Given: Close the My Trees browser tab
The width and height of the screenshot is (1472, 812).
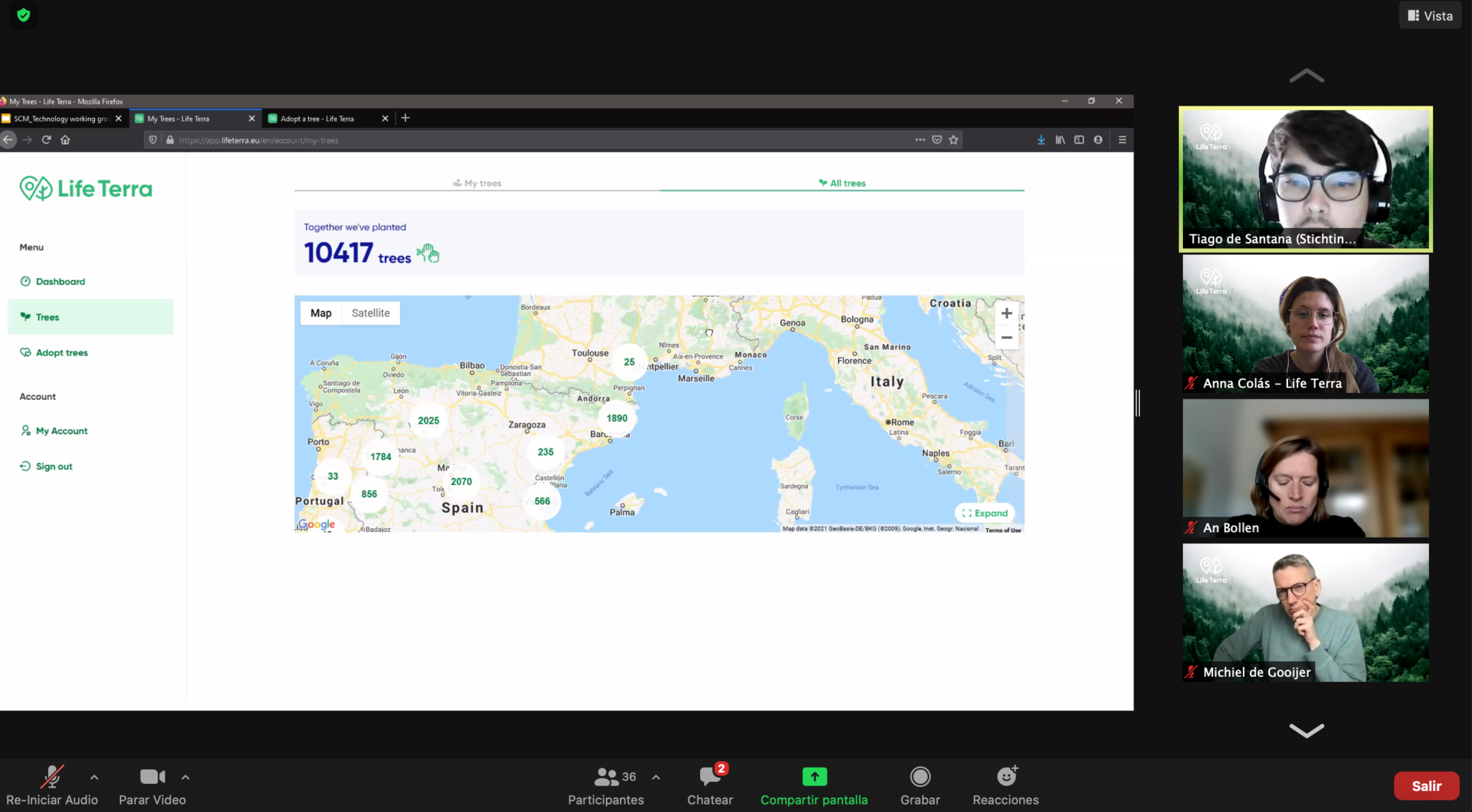Looking at the screenshot, I should coord(252,119).
